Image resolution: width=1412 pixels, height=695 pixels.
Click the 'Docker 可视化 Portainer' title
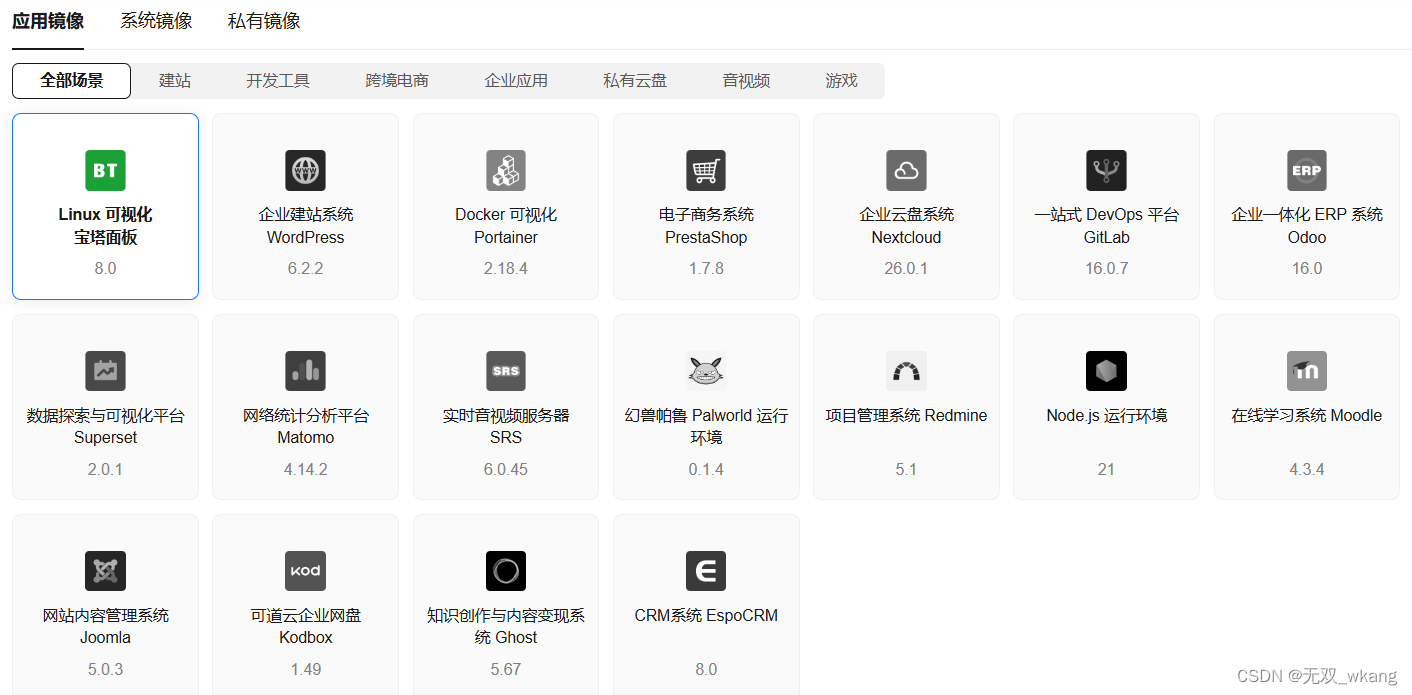pyautogui.click(x=506, y=226)
